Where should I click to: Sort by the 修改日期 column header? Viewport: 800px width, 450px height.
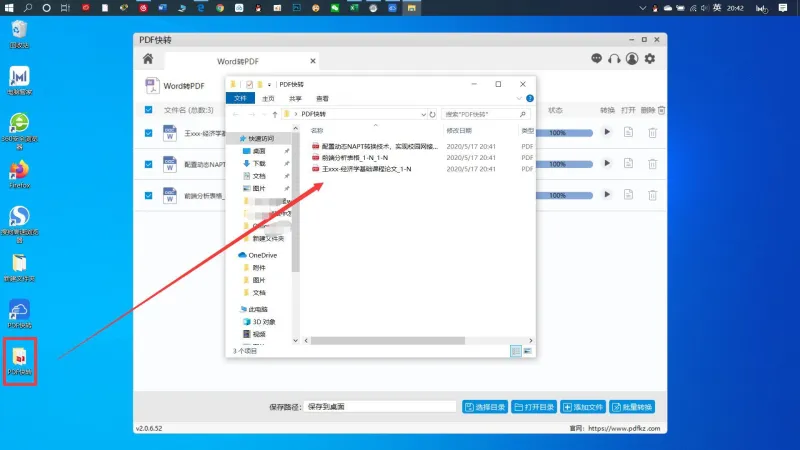pyautogui.click(x=459, y=131)
